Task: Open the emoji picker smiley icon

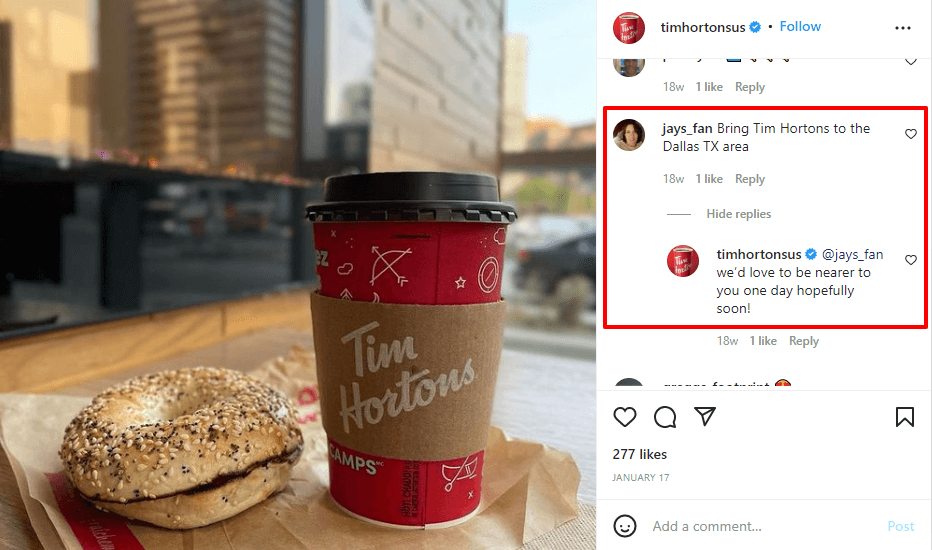Action: pyautogui.click(x=625, y=526)
